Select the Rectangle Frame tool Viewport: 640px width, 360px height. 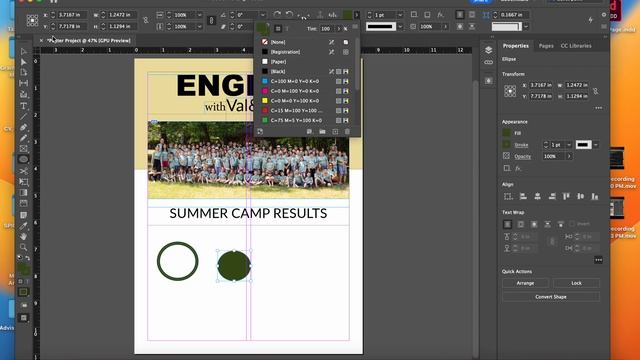[x=23, y=149]
